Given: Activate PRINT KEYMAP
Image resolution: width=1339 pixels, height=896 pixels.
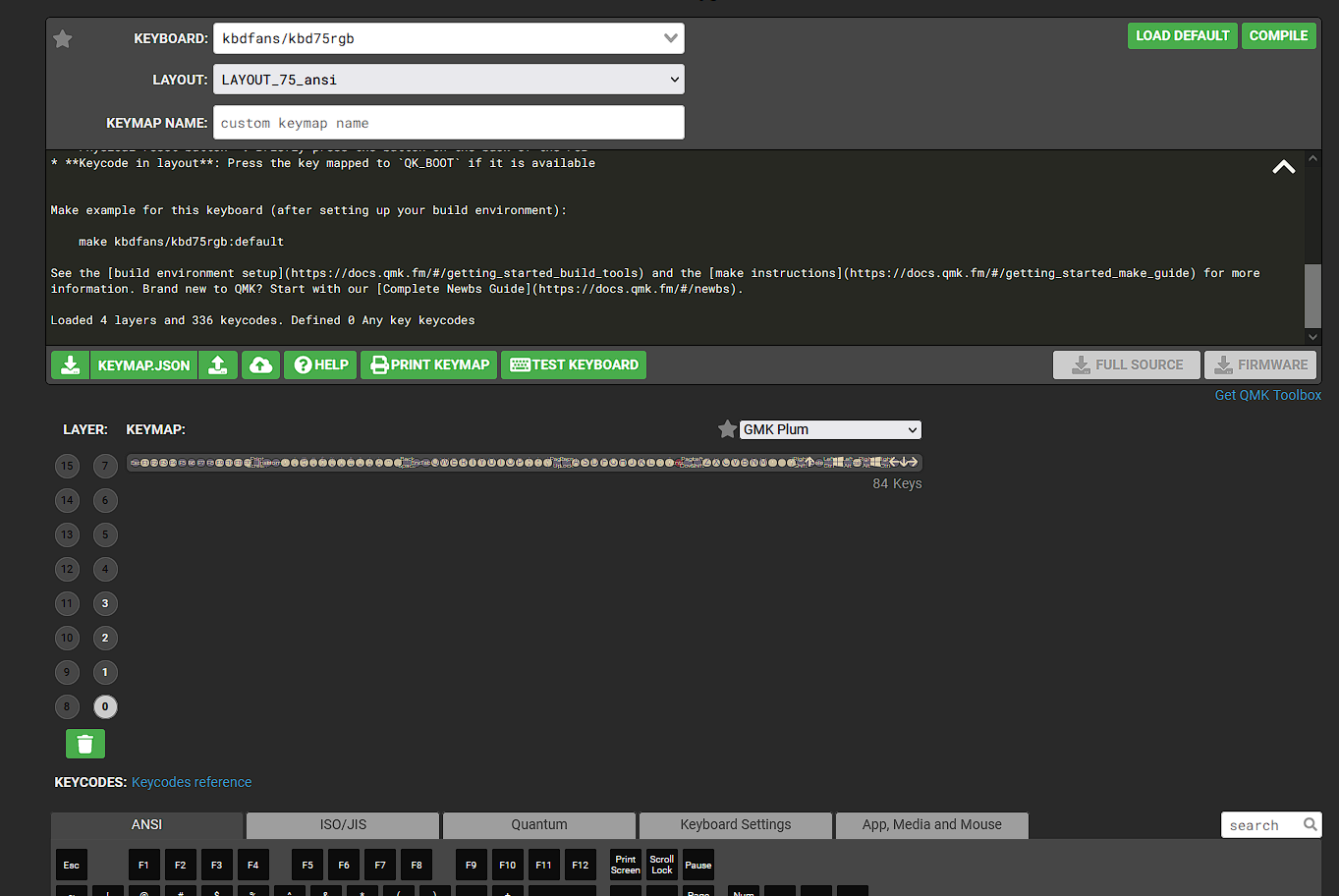Looking at the screenshot, I should tap(428, 364).
